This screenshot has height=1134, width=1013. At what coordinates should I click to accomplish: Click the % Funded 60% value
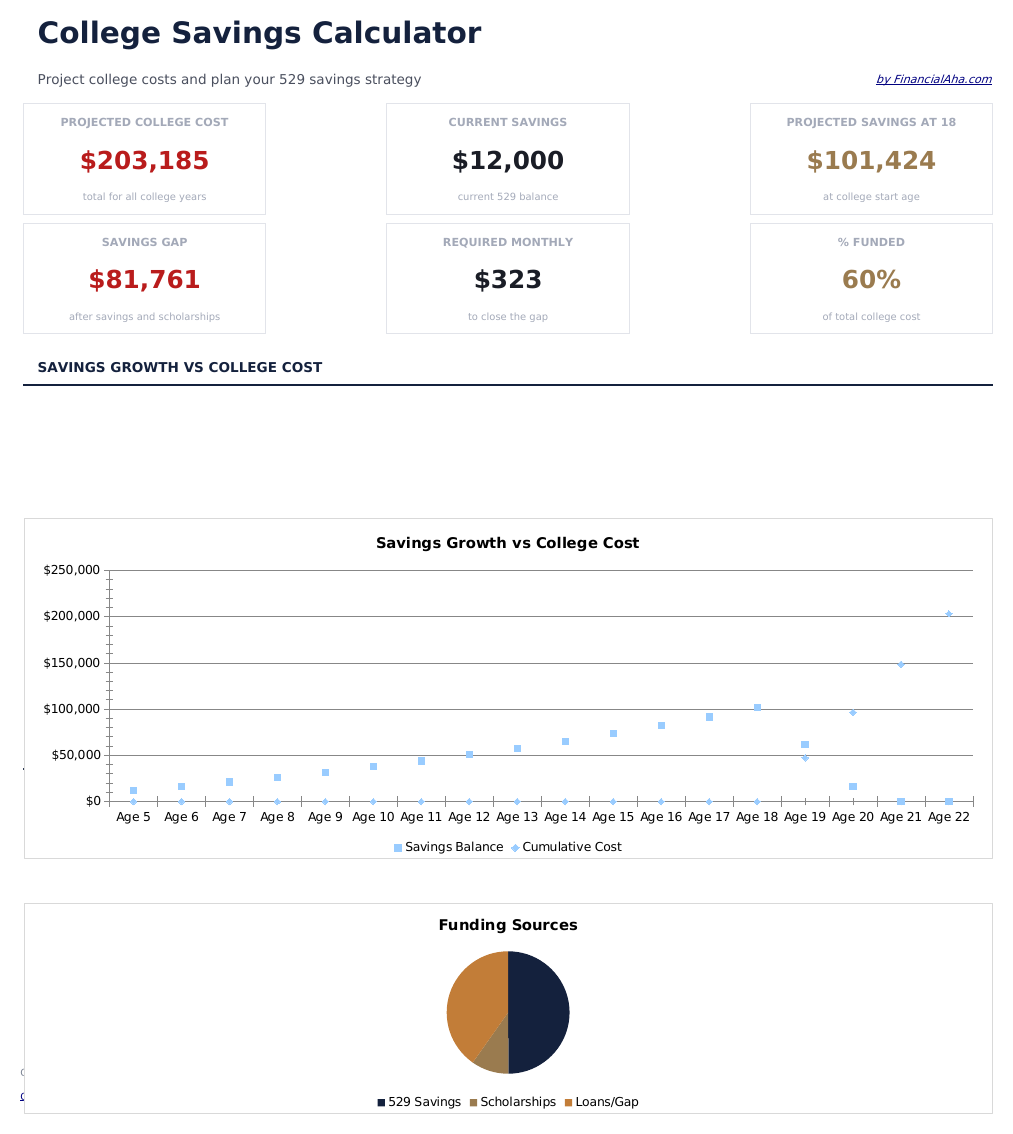tap(871, 280)
